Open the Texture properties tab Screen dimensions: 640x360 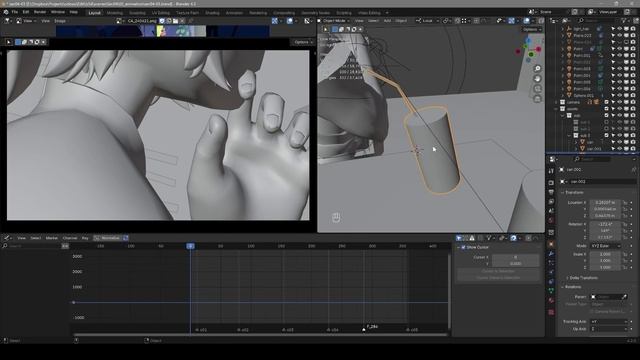tap(551, 312)
